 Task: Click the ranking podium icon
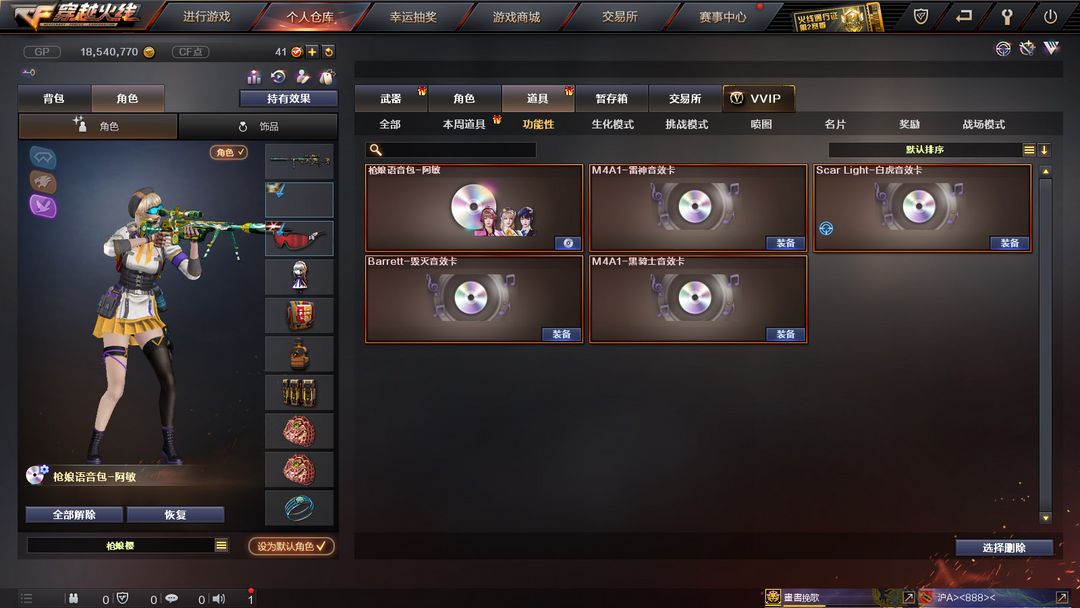click(254, 76)
